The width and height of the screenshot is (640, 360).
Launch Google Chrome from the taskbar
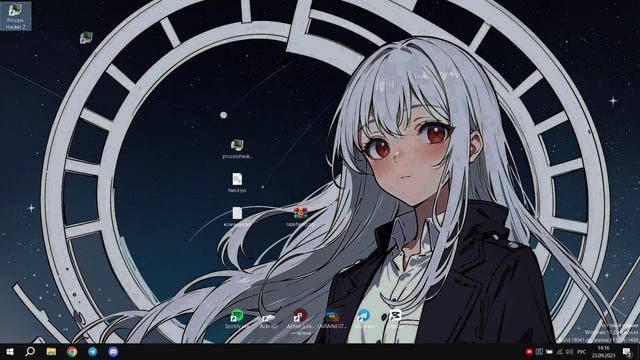pos(72,351)
